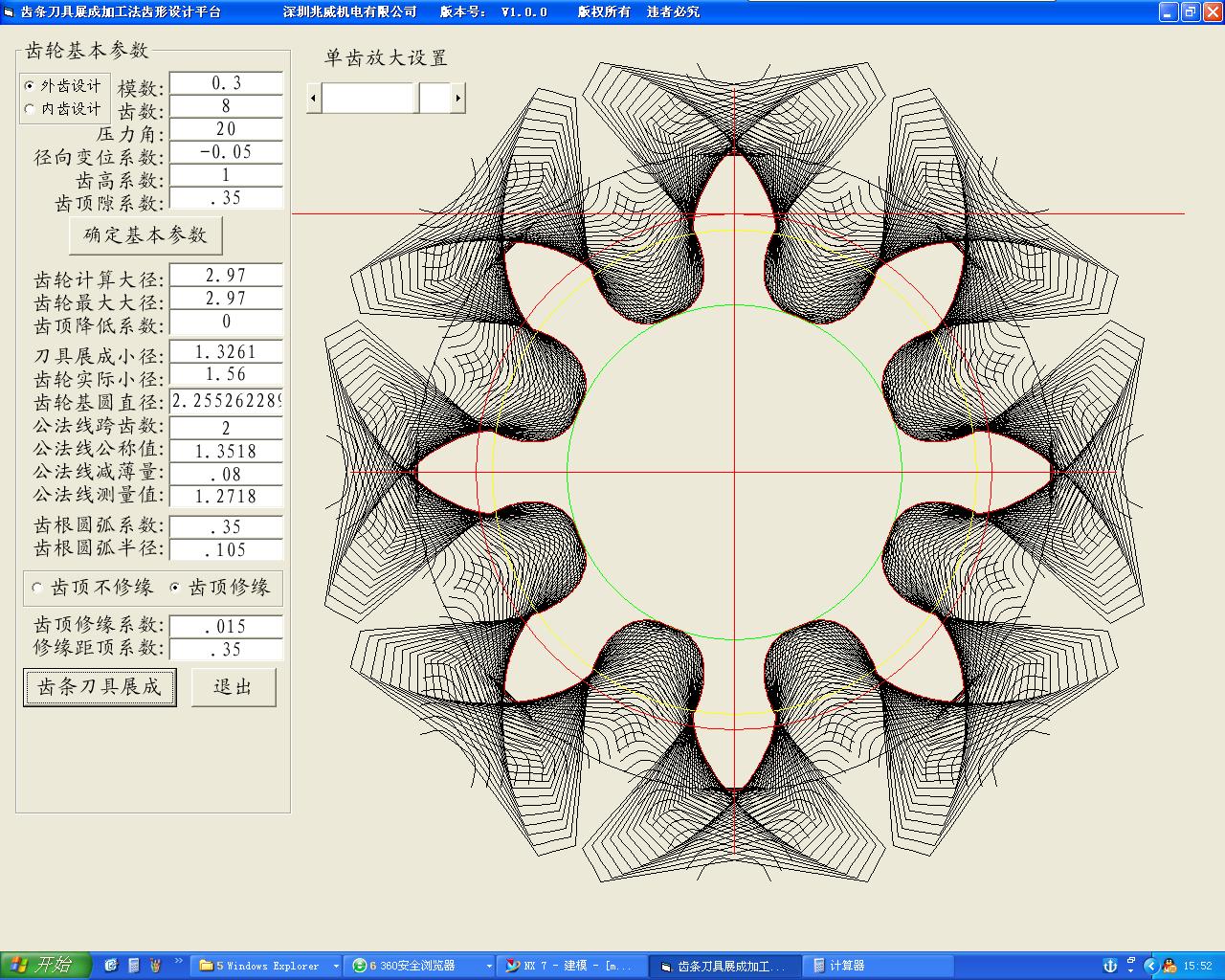The image size is (1225, 980).
Task: Click the 退出 button
Action: pyautogui.click(x=234, y=687)
